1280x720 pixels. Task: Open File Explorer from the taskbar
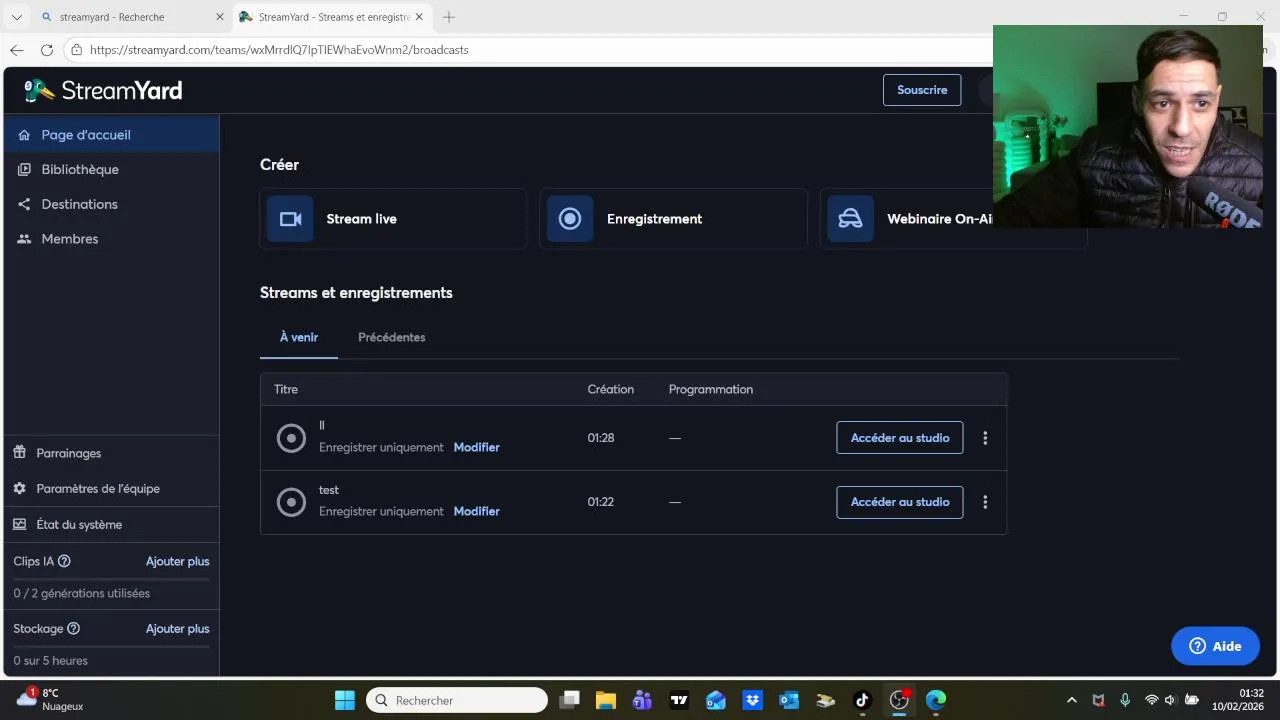606,700
